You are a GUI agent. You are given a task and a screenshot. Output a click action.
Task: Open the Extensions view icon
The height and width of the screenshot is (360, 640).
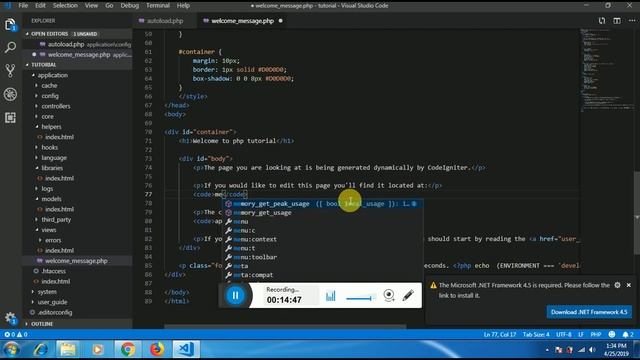coord(10,118)
